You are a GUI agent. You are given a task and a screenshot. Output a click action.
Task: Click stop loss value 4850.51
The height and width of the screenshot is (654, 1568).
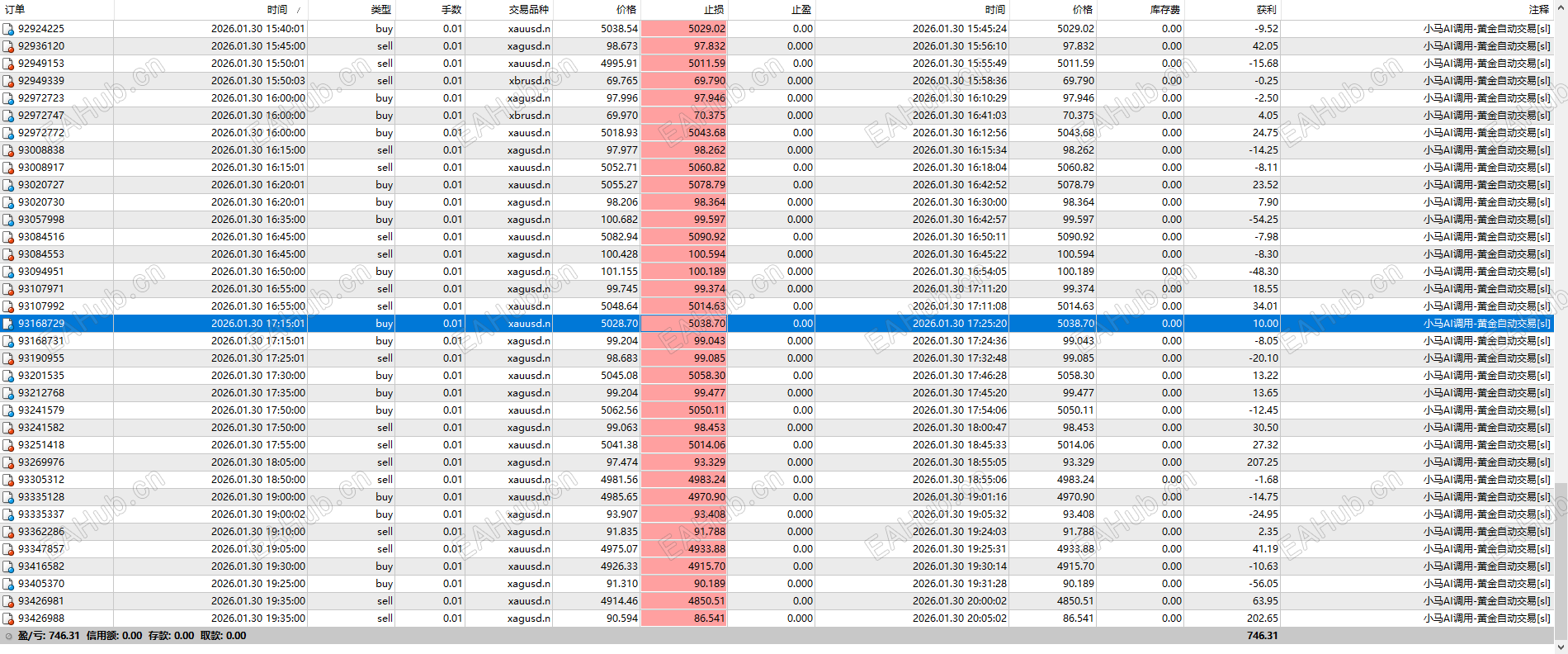[x=707, y=601]
